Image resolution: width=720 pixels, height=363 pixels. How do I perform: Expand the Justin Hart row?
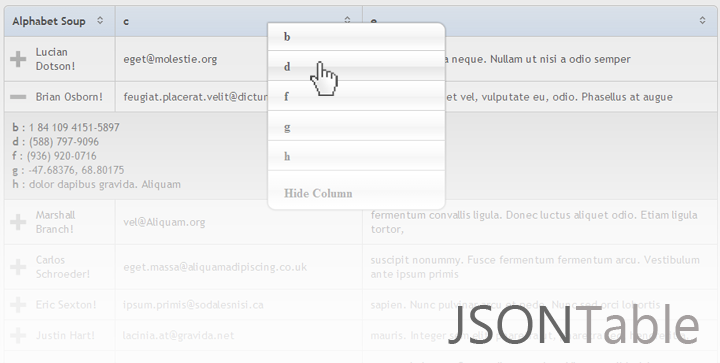pos(18,335)
